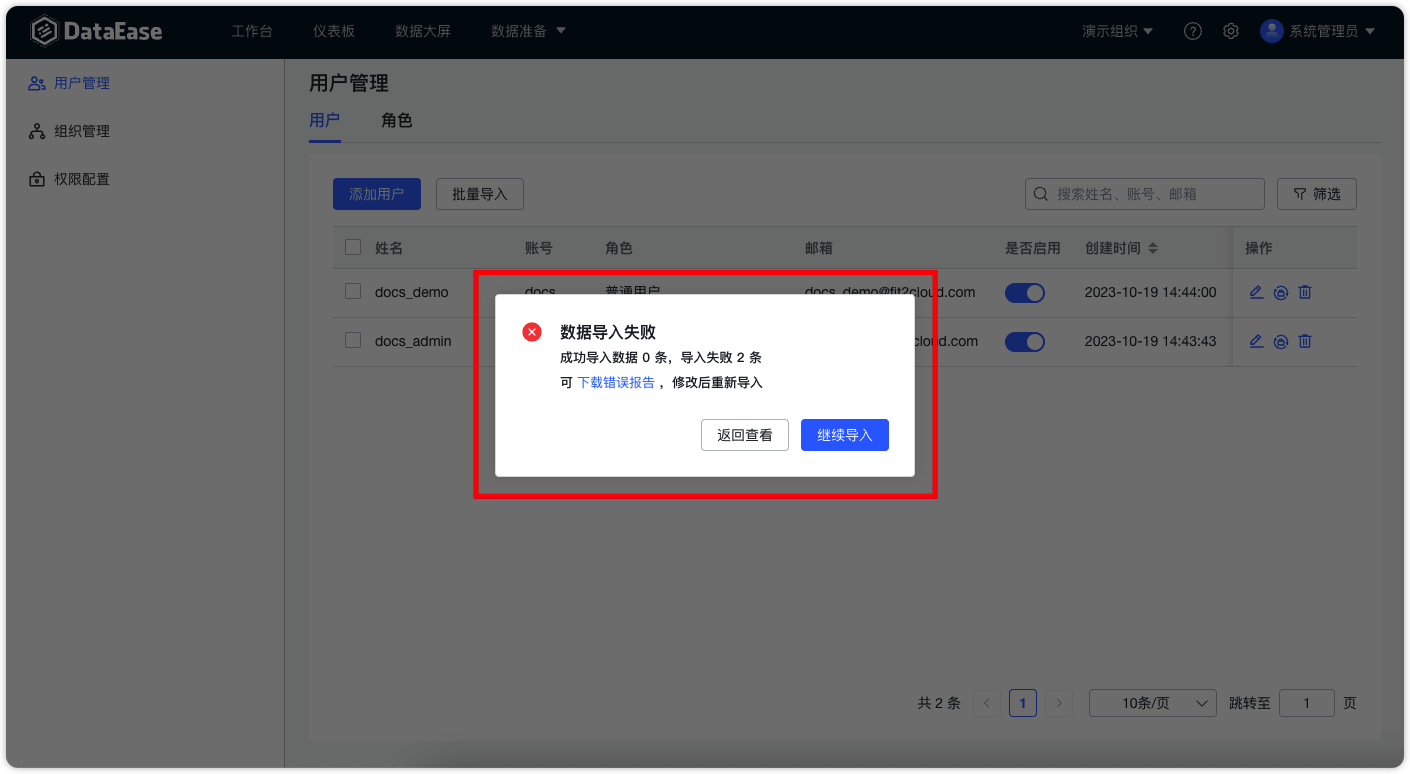
Task: Click the 用户管理 sidebar icon
Action: [x=37, y=83]
